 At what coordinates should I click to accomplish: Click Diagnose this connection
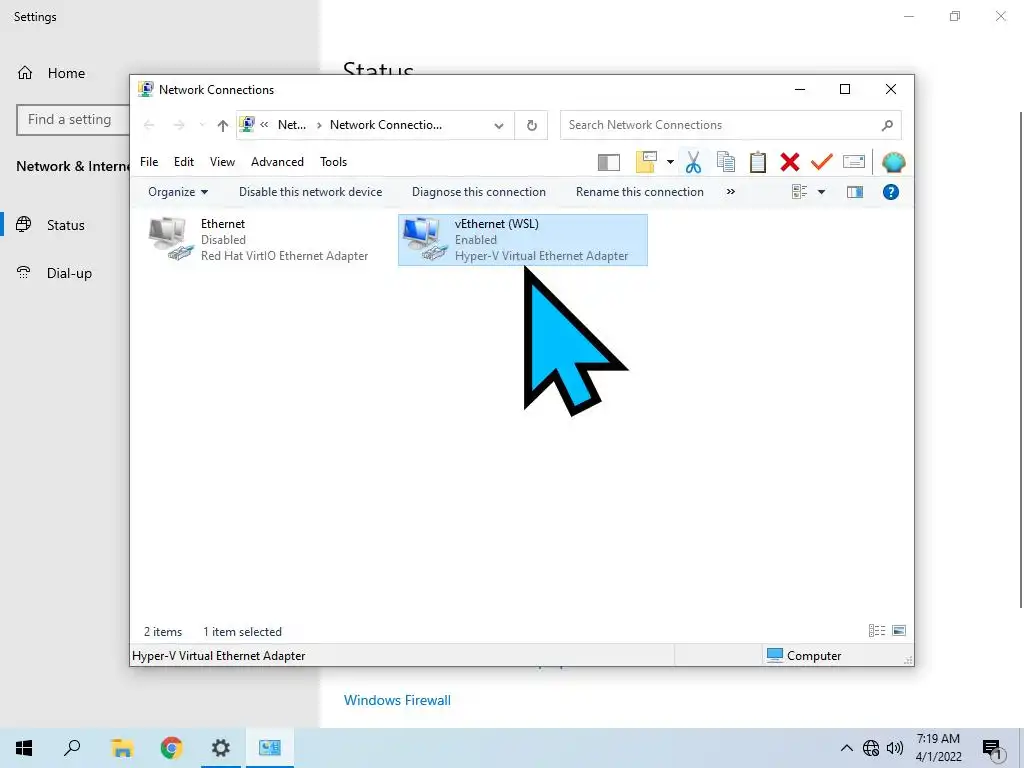pos(479,192)
